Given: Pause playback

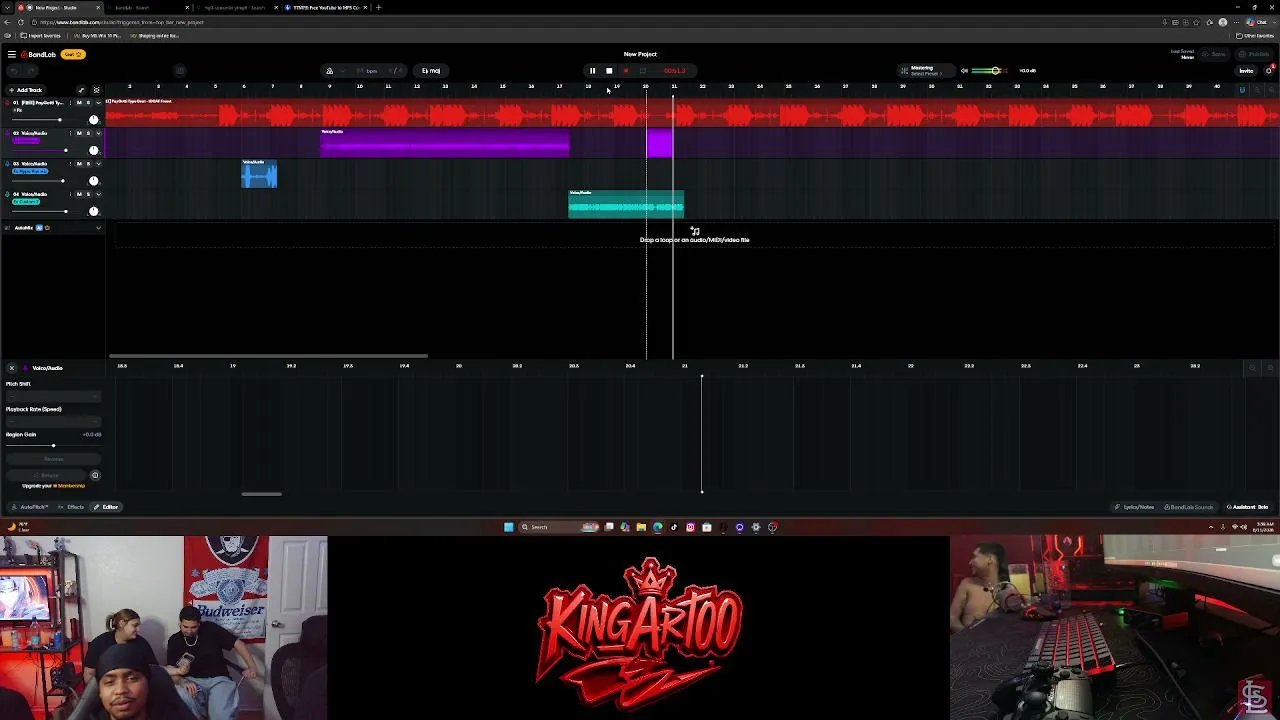Looking at the screenshot, I should pos(592,71).
